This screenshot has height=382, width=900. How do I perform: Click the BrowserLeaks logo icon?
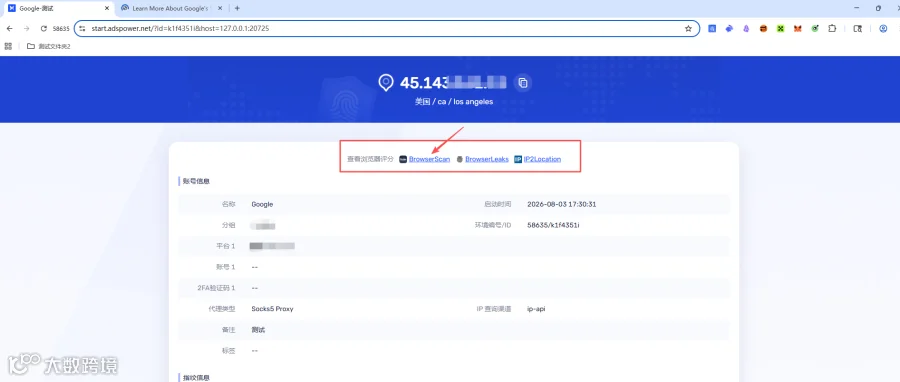pyautogui.click(x=459, y=159)
